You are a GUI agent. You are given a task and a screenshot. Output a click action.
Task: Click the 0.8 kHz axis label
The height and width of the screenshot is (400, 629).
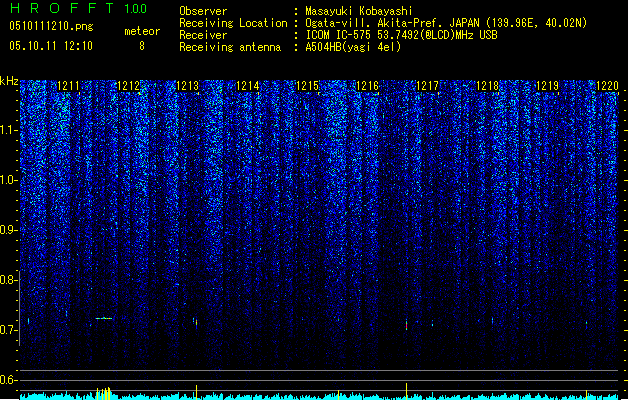8,280
